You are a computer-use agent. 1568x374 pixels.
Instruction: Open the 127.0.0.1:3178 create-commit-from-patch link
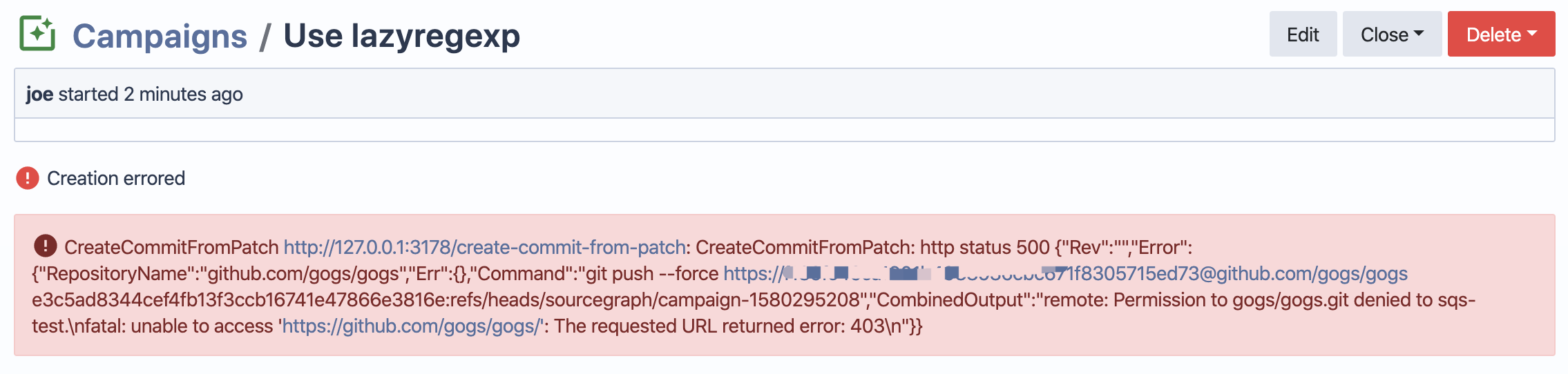484,247
